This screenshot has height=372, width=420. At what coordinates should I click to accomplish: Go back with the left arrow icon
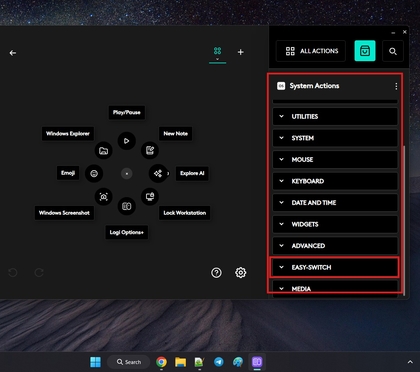[13, 53]
